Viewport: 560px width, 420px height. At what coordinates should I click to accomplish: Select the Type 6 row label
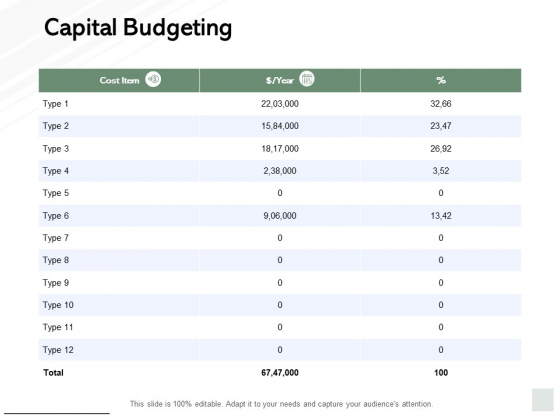click(56, 216)
